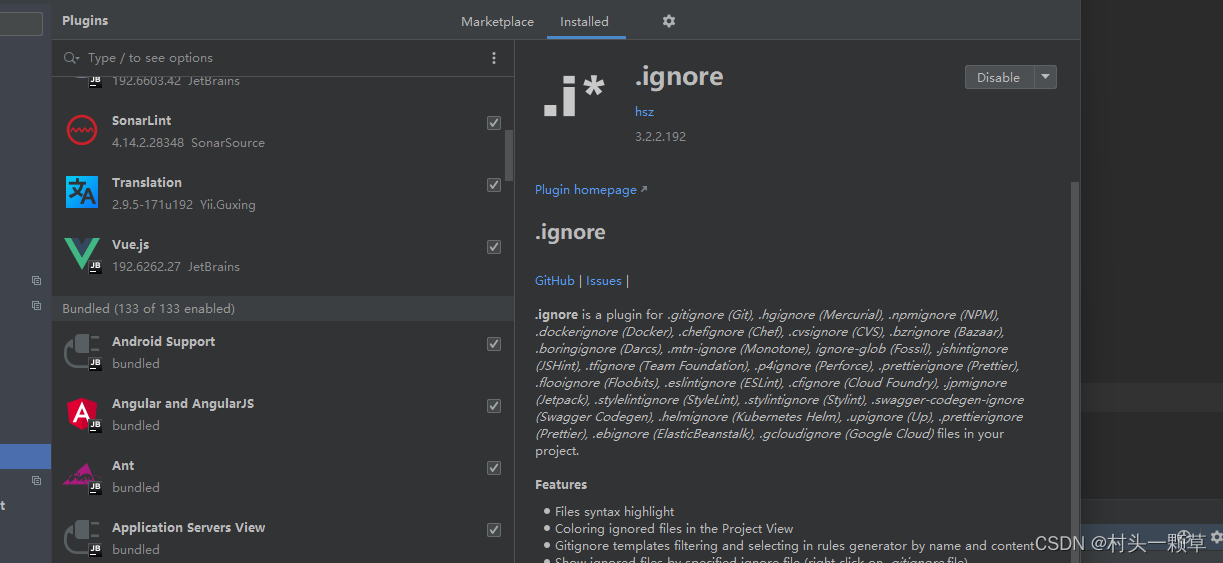Uncheck the Translation plugin checkbox

[494, 185]
